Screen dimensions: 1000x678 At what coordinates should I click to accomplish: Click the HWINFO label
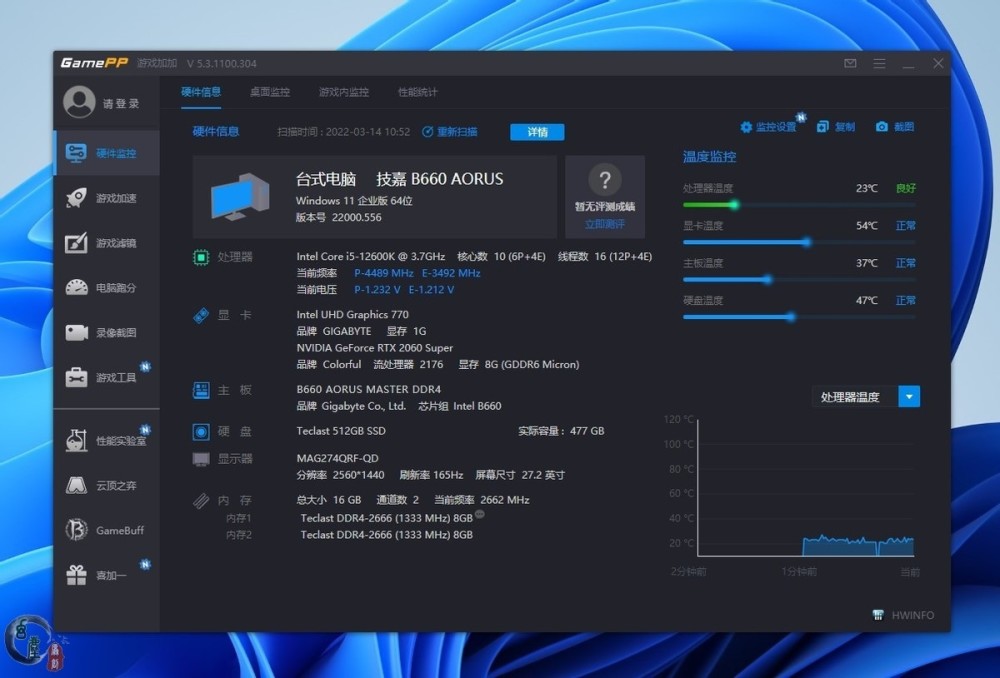pyautogui.click(x=913, y=615)
